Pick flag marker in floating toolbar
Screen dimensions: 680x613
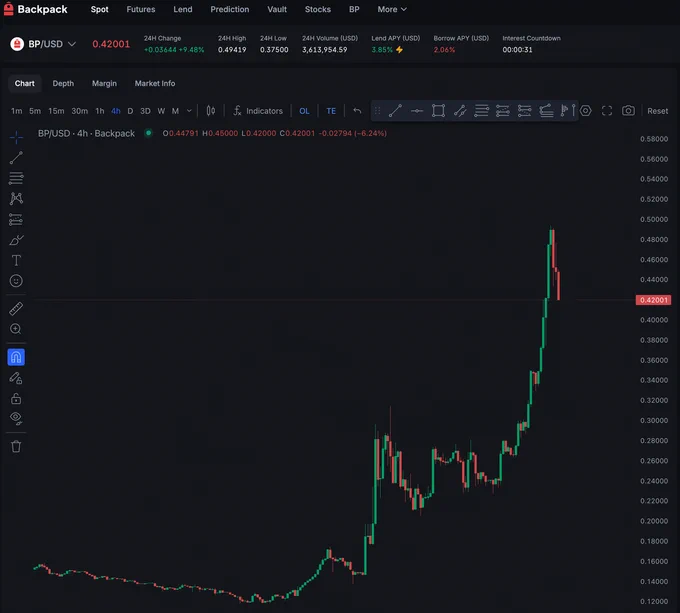pos(564,111)
